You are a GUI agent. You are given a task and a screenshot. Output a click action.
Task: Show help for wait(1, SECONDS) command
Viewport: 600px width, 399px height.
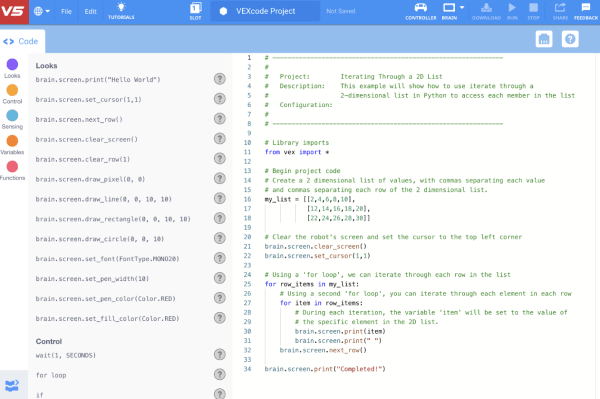220,355
